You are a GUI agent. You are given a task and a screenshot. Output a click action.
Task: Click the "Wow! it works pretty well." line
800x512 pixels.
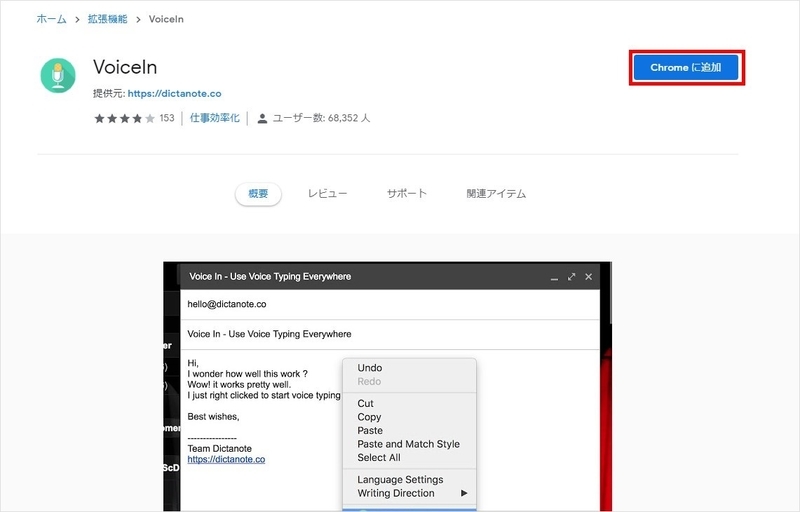pos(239,385)
